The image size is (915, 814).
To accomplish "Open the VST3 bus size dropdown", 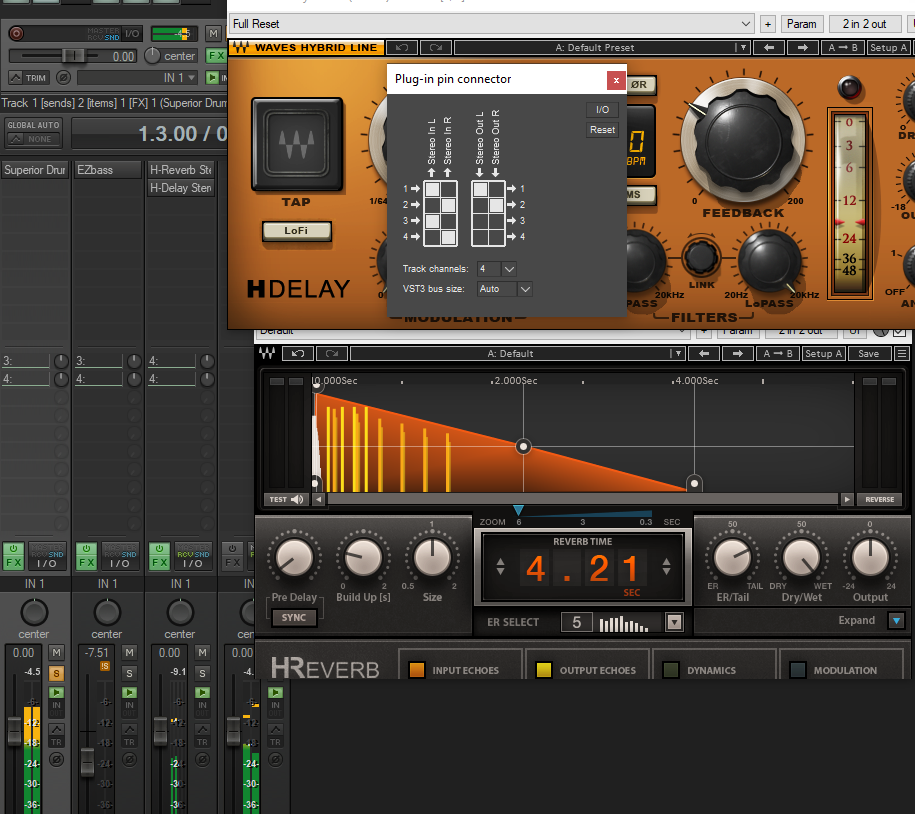I will pyautogui.click(x=525, y=289).
